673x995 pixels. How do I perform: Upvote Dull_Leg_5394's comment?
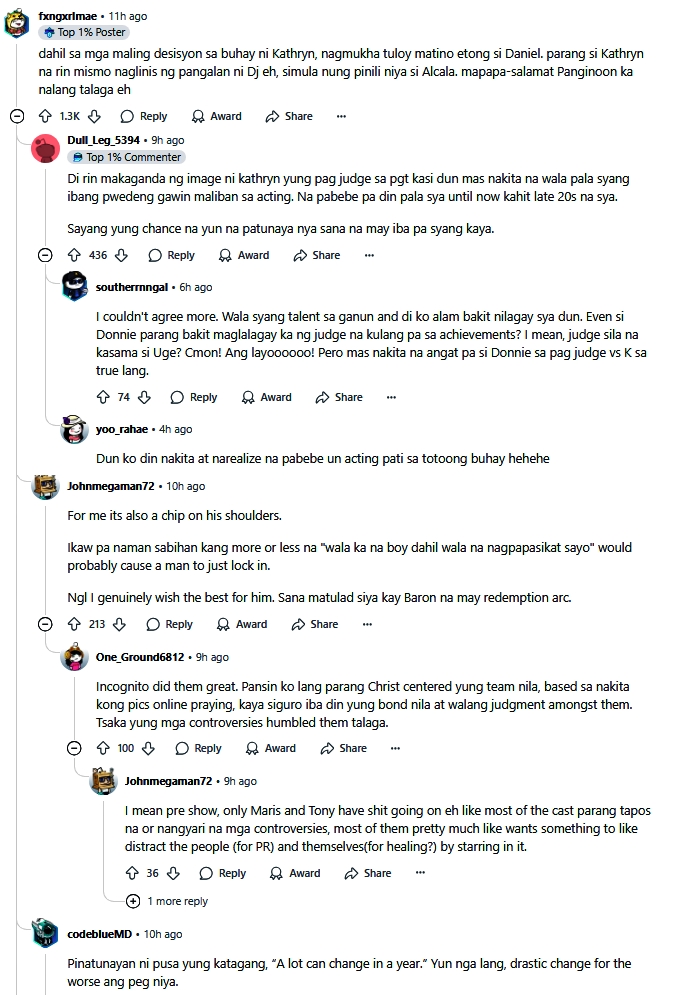[71, 255]
